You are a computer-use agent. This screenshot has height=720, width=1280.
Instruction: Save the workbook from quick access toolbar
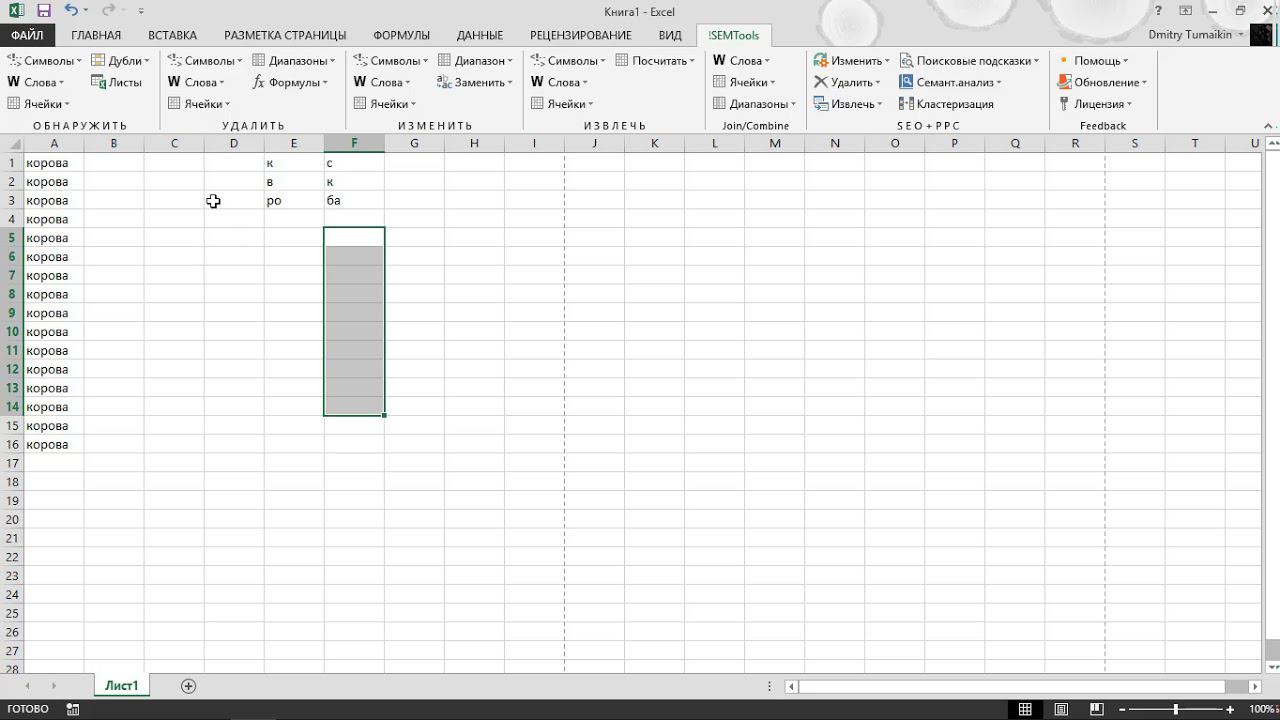(x=43, y=11)
